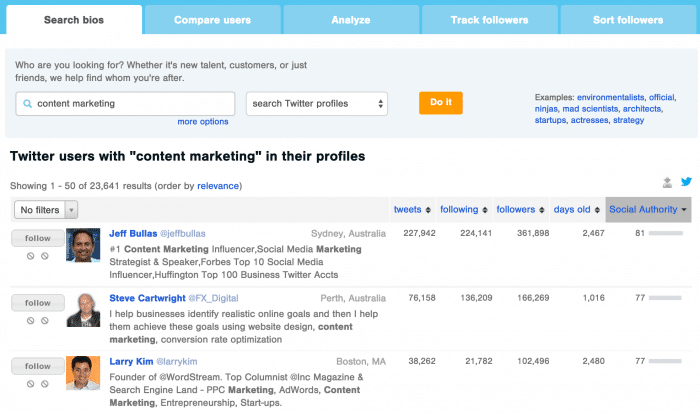The image size is (700, 413).
Task: Open the Sort followers tab
Action: point(628,20)
